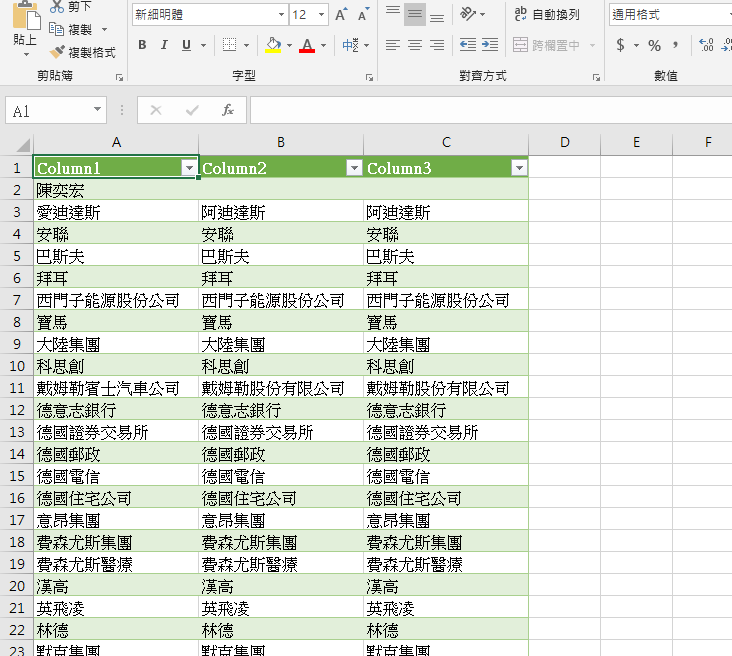Click enter checkmark in formula bar
The image size is (732, 656).
click(192, 110)
